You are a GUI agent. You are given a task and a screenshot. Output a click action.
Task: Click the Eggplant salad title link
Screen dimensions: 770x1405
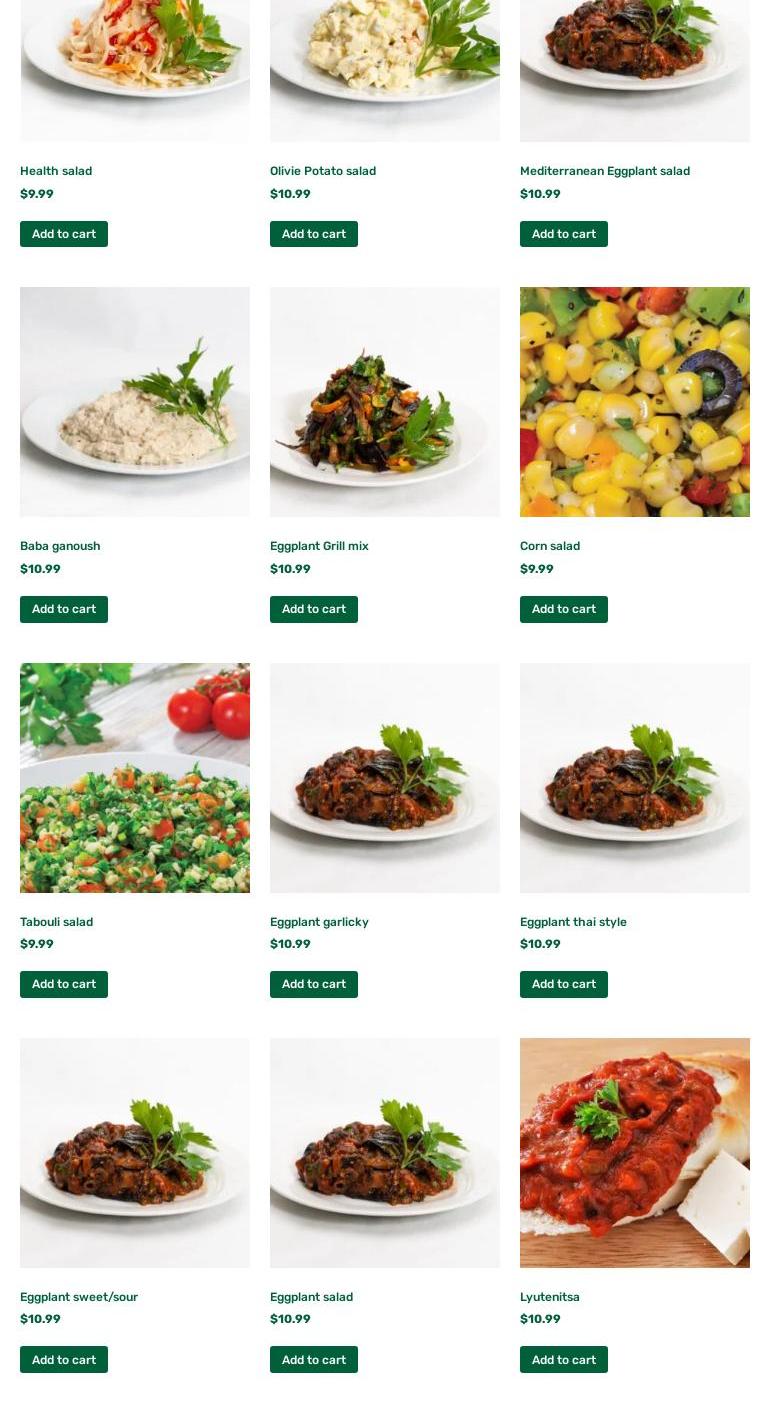(311, 1297)
